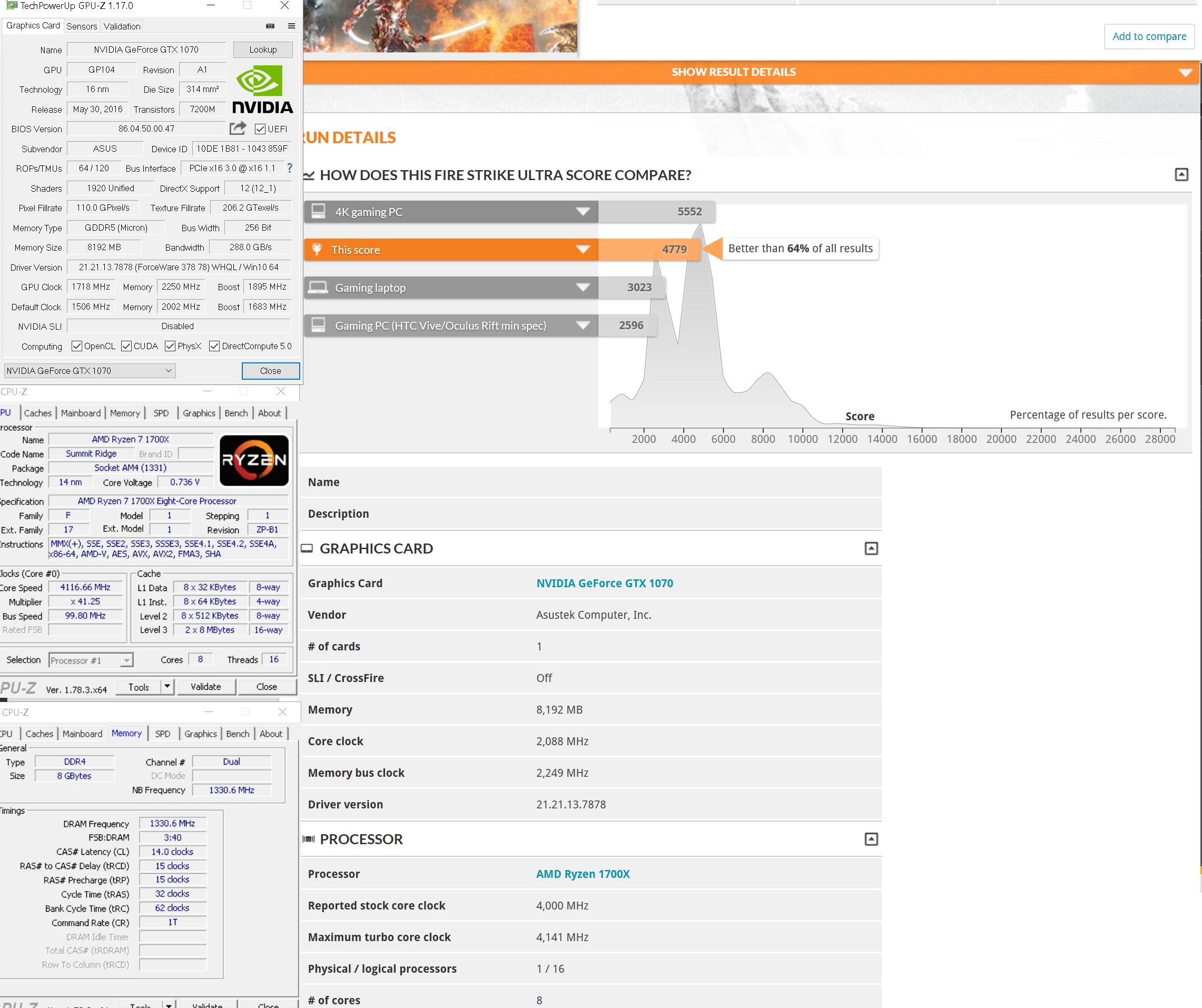Click the GPU-Z Lookup button
The image size is (1202, 1008).
click(263, 50)
